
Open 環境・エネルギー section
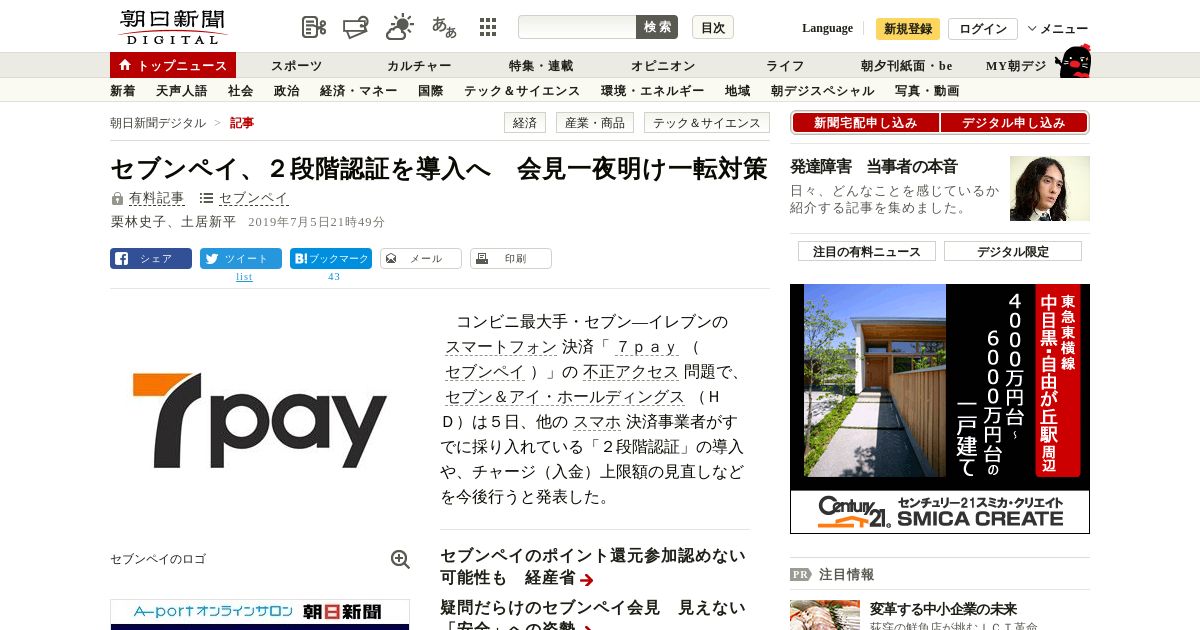(653, 90)
